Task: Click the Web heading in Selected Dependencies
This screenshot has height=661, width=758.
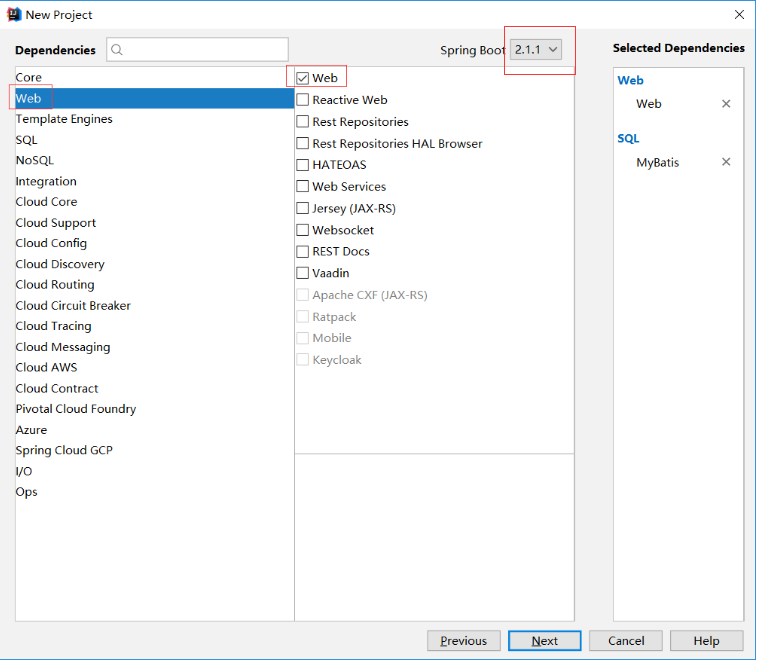Action: (630, 80)
